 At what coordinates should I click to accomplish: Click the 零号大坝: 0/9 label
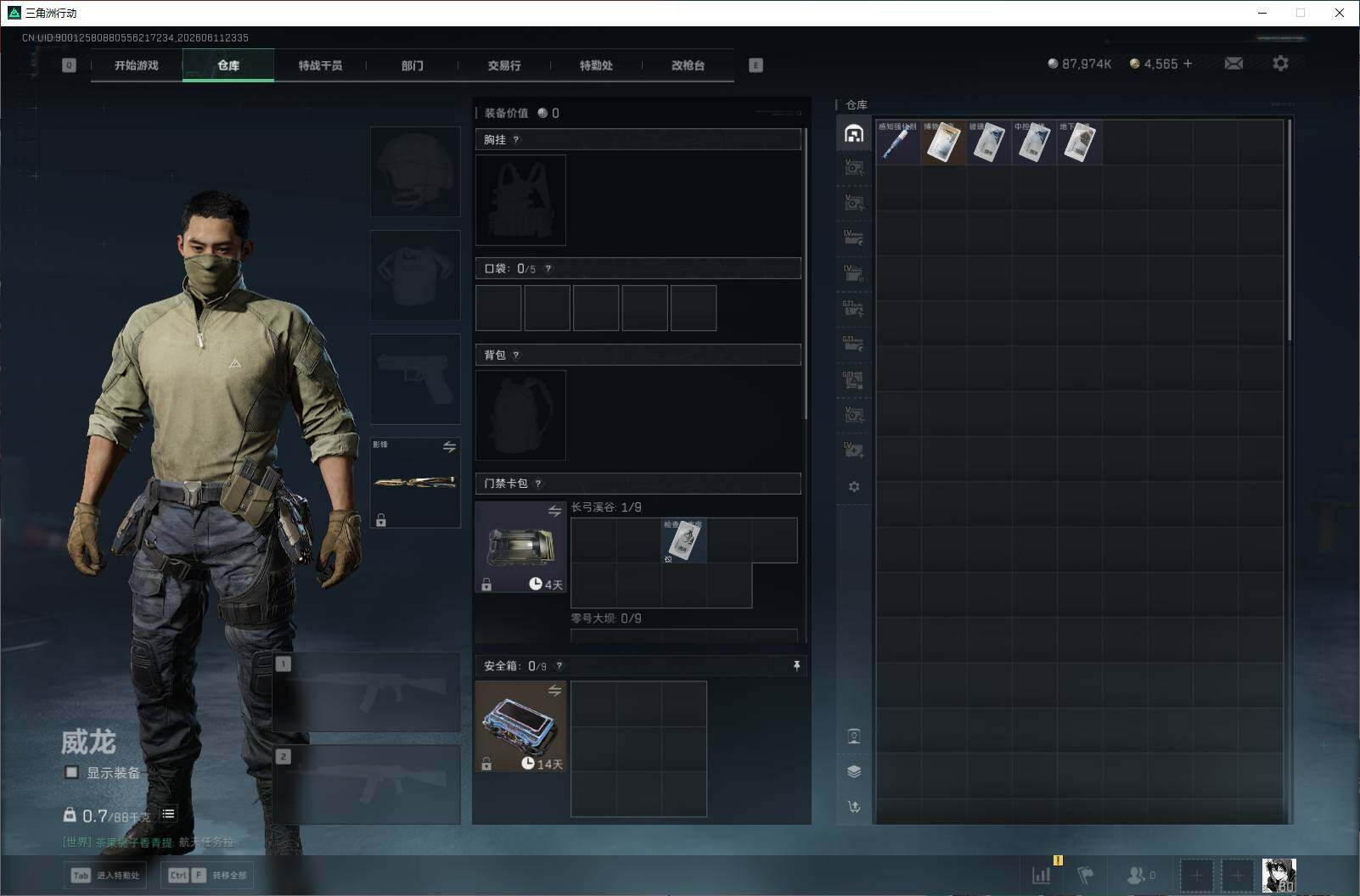click(606, 619)
